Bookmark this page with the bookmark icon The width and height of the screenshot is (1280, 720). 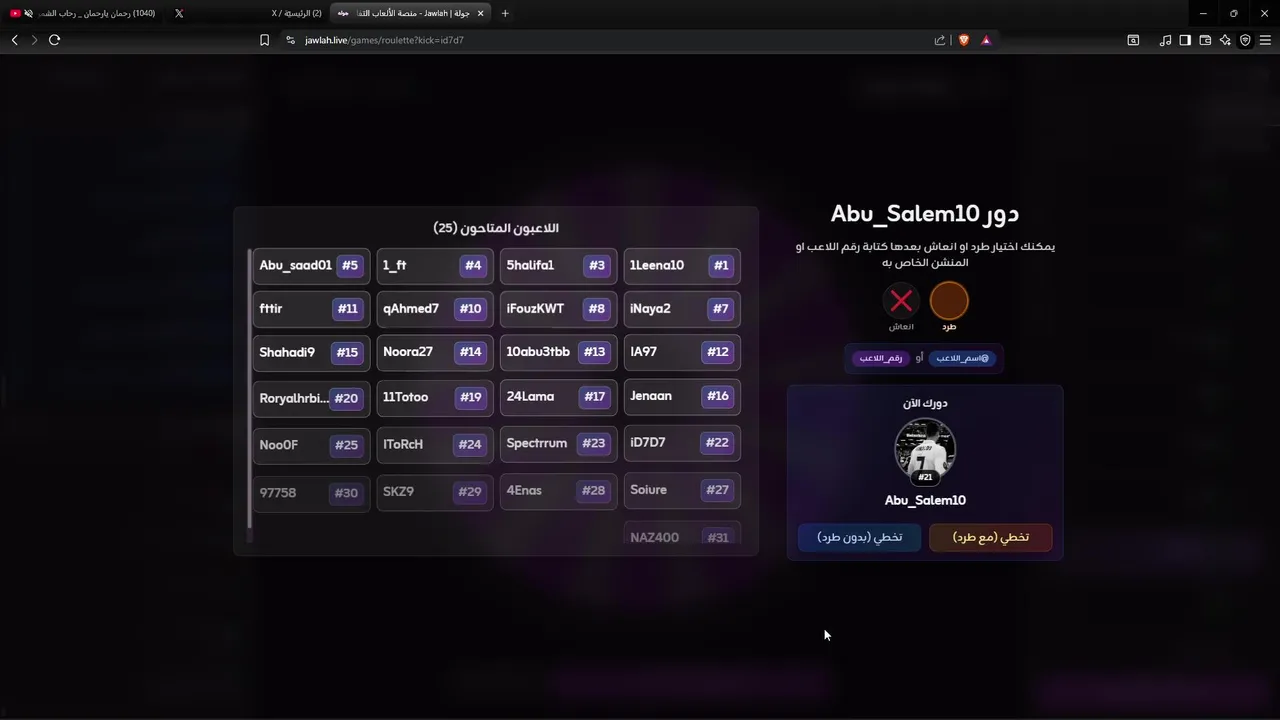pyautogui.click(x=264, y=40)
